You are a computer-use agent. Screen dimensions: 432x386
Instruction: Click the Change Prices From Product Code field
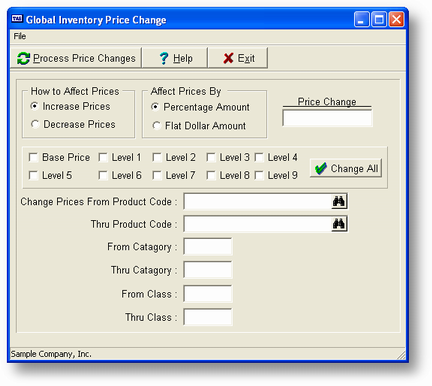click(x=257, y=201)
